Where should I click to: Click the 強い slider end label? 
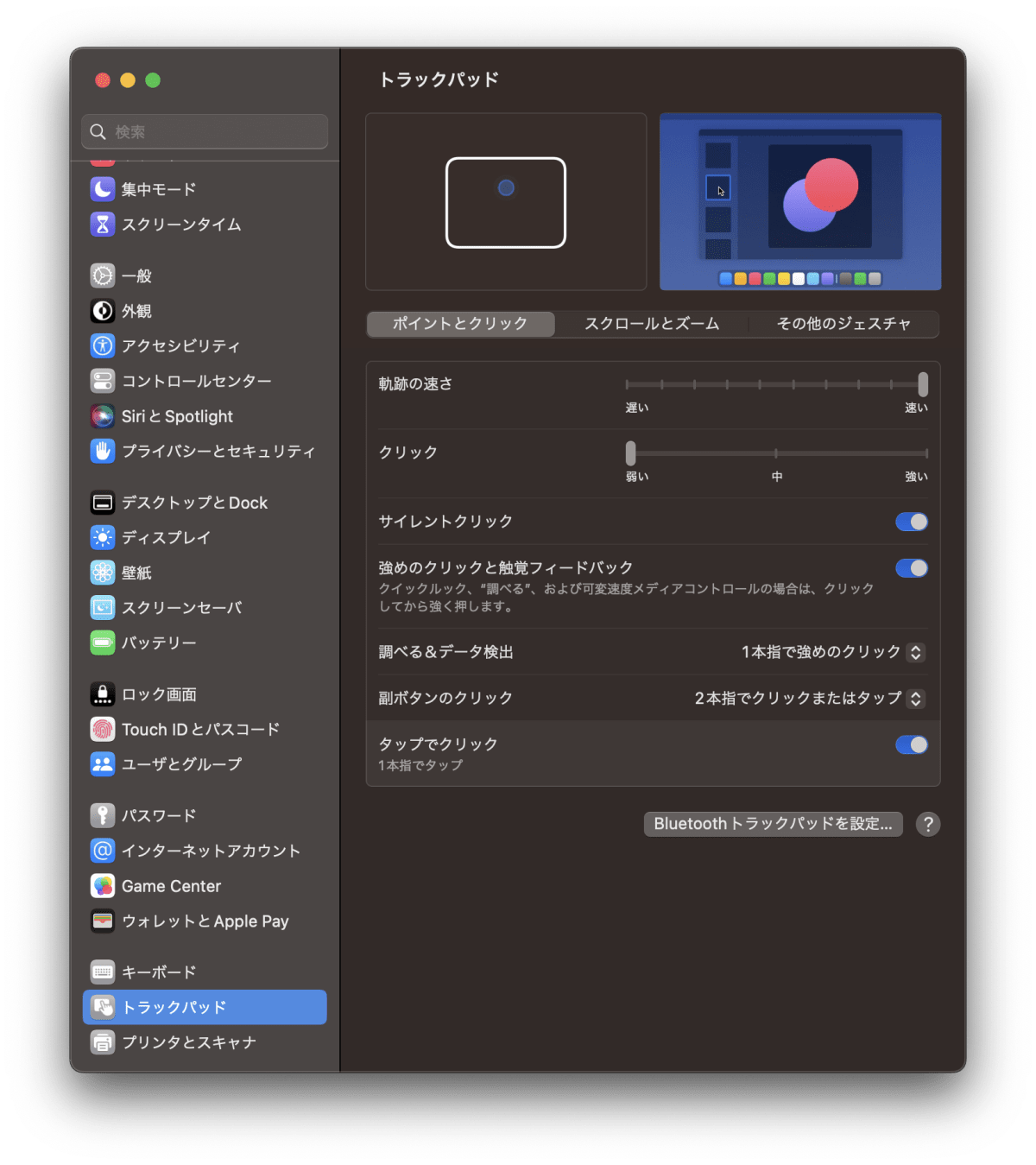pos(916,477)
